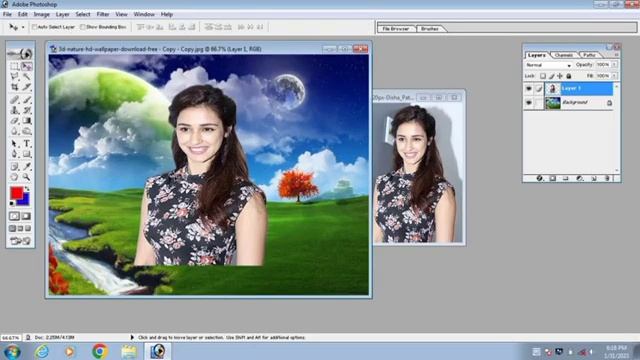640x360 pixels.
Task: Toggle lock image pixels brush icon
Action: 551,76
